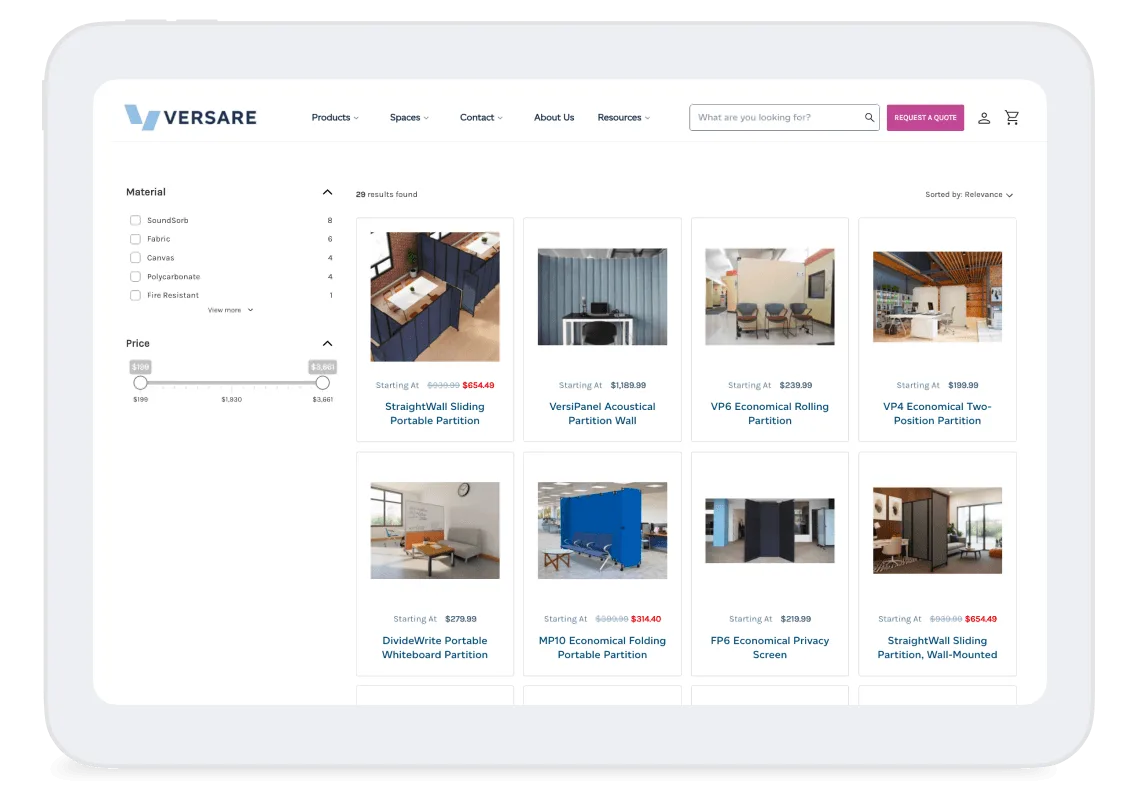
Task: Click StraightWall Sliding Portable Partition product image
Action: pyautogui.click(x=435, y=296)
